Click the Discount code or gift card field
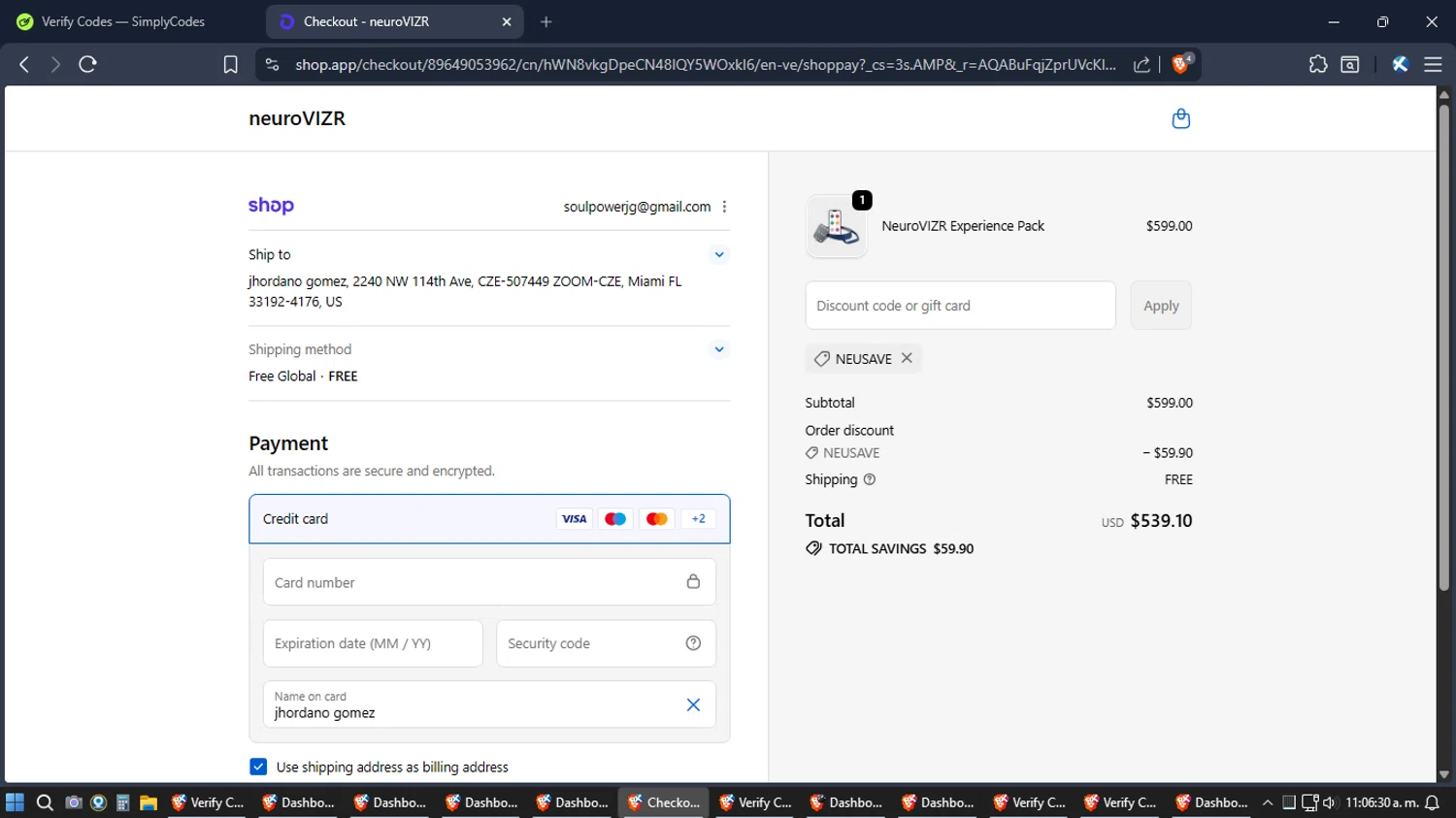This screenshot has width=1456, height=818. pyautogui.click(x=961, y=306)
